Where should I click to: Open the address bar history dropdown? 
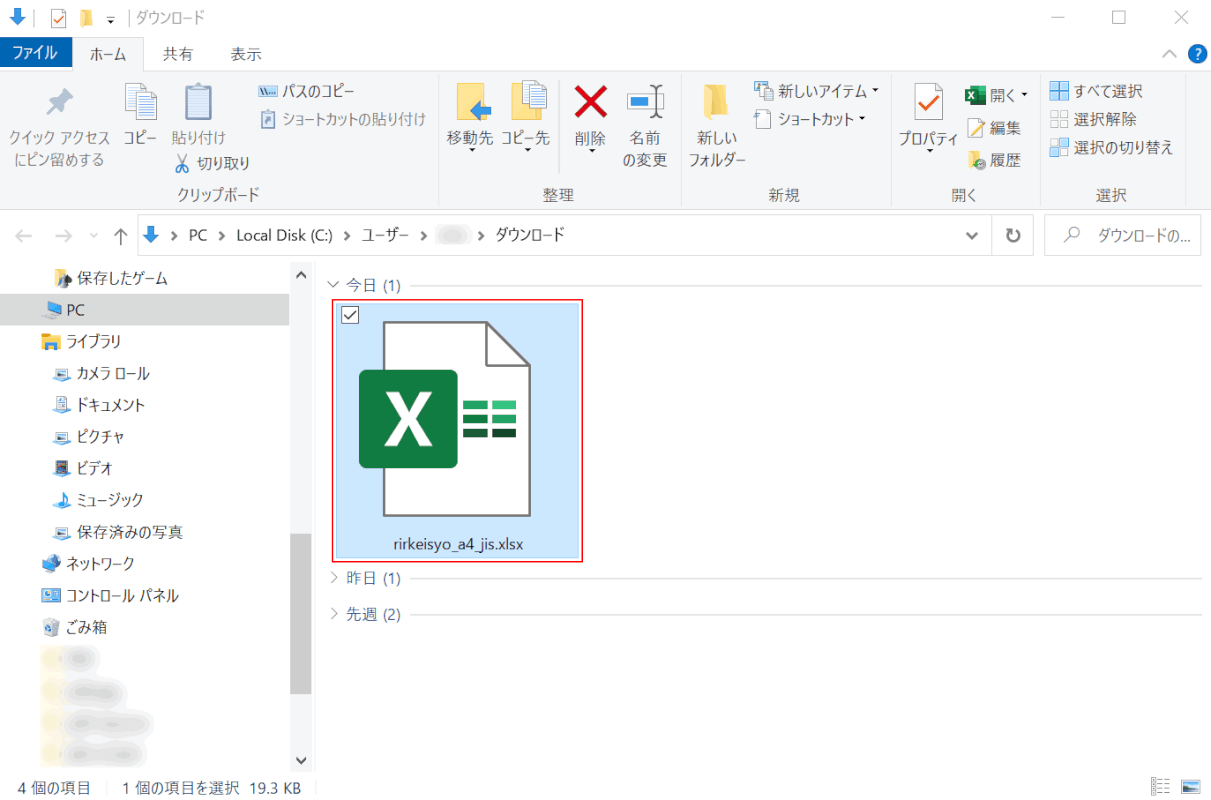[971, 236]
